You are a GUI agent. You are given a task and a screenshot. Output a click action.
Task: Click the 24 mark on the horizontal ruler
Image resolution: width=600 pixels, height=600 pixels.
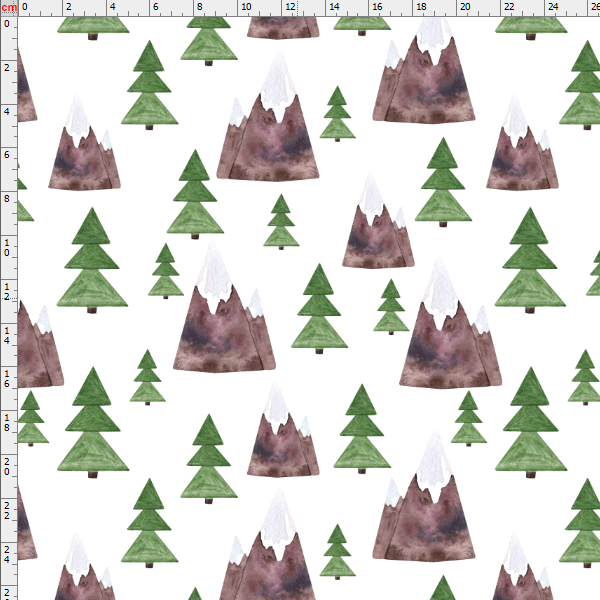pos(553,7)
